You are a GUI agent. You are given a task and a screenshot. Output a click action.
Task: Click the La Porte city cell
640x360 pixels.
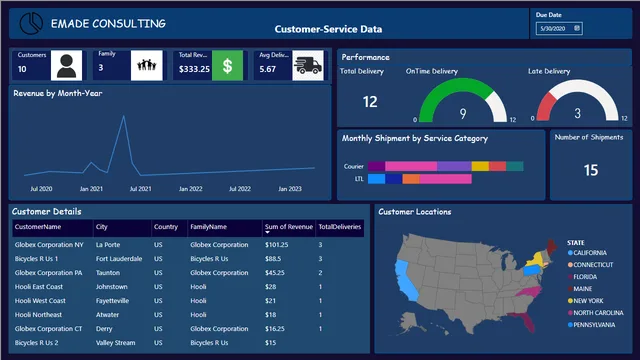[x=108, y=244]
